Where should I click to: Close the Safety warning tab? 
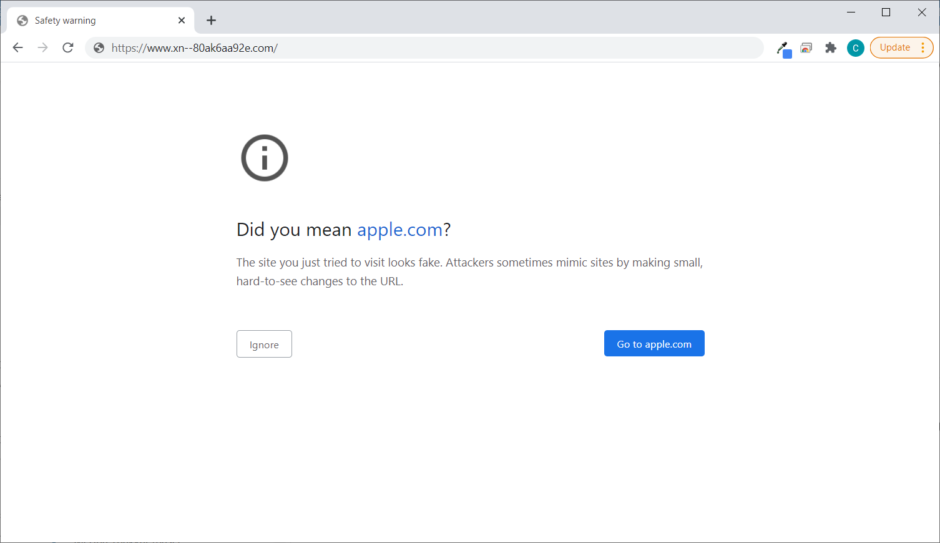[x=181, y=20]
